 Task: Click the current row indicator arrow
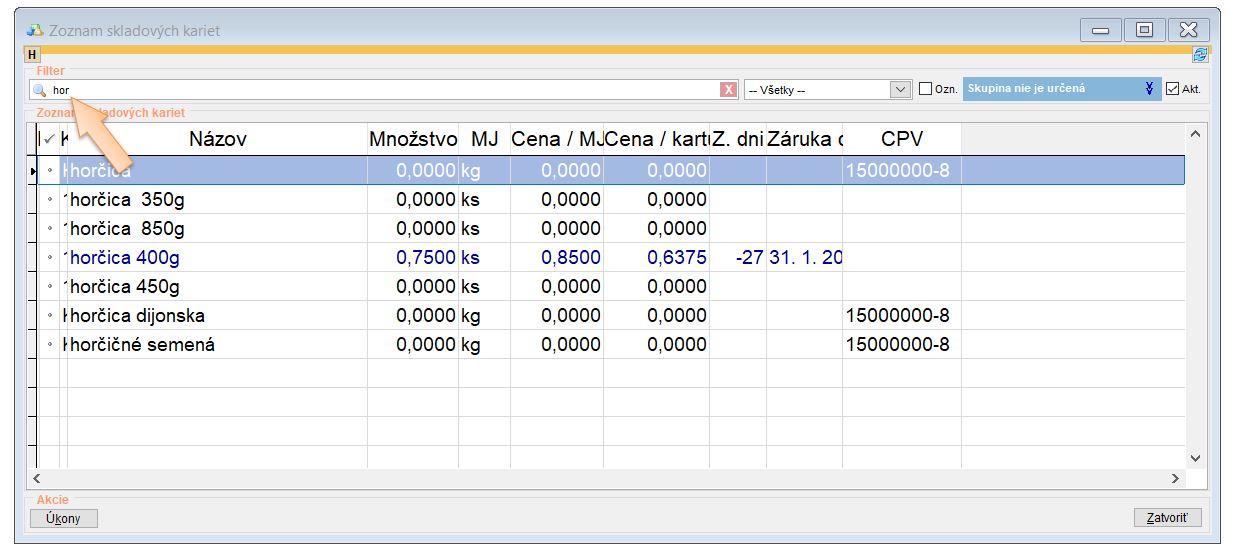(33, 172)
